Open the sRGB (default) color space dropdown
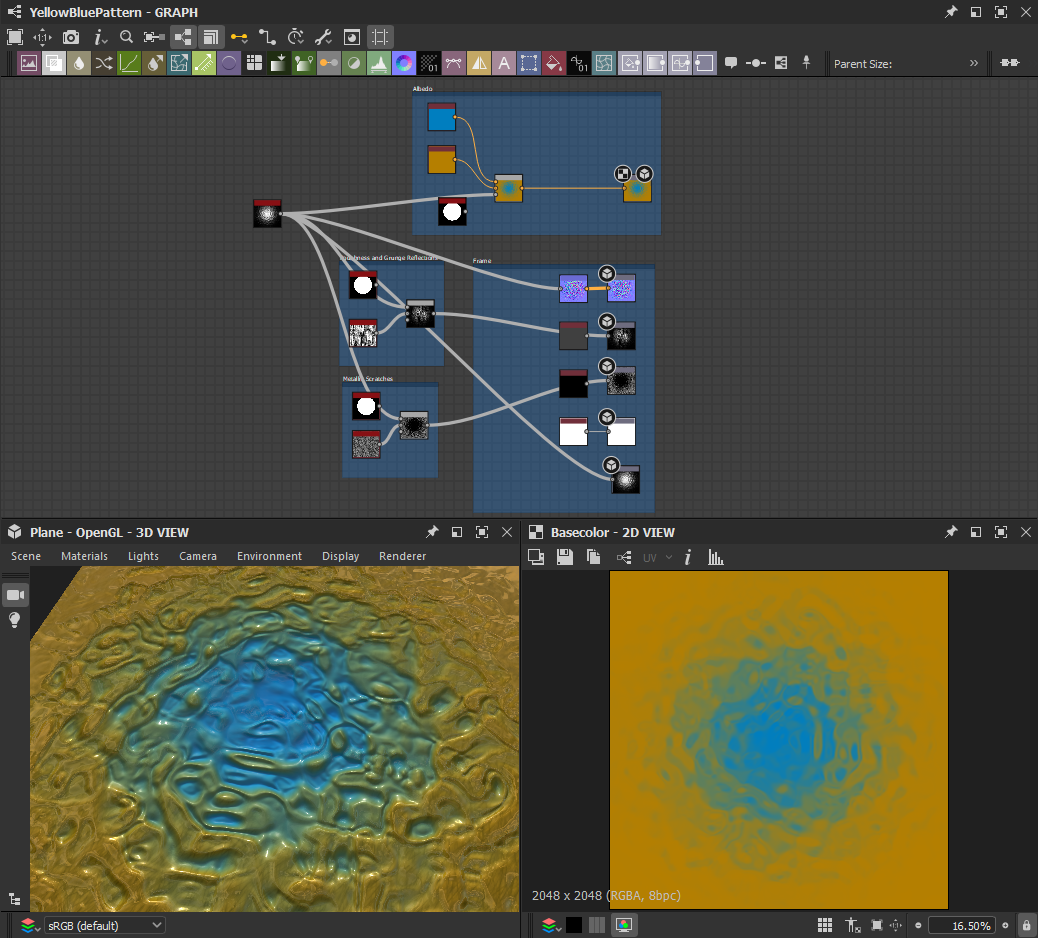Image resolution: width=1038 pixels, height=938 pixels. coord(104,925)
